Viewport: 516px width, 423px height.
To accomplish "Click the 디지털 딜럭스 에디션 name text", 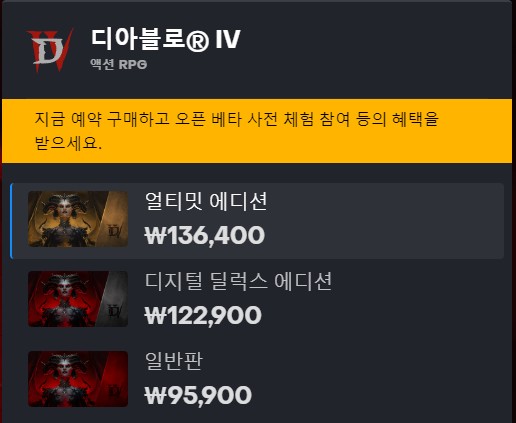I will [x=238, y=281].
